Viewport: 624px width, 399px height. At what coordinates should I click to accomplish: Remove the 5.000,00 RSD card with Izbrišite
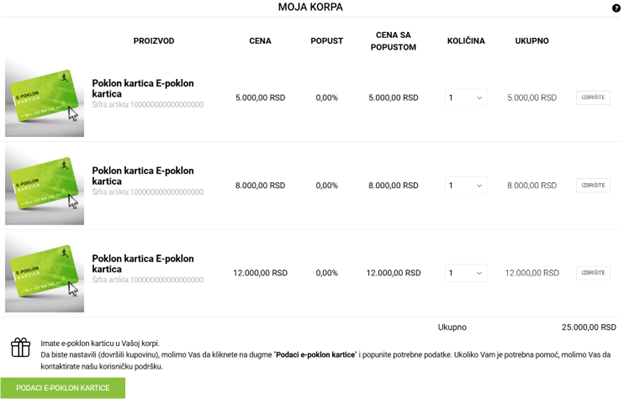click(593, 97)
